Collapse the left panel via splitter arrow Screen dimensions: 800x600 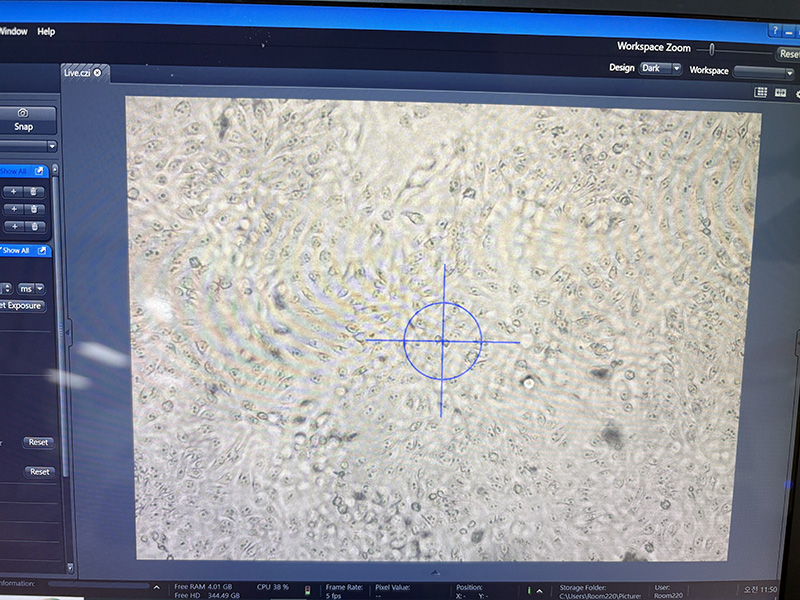(68, 333)
